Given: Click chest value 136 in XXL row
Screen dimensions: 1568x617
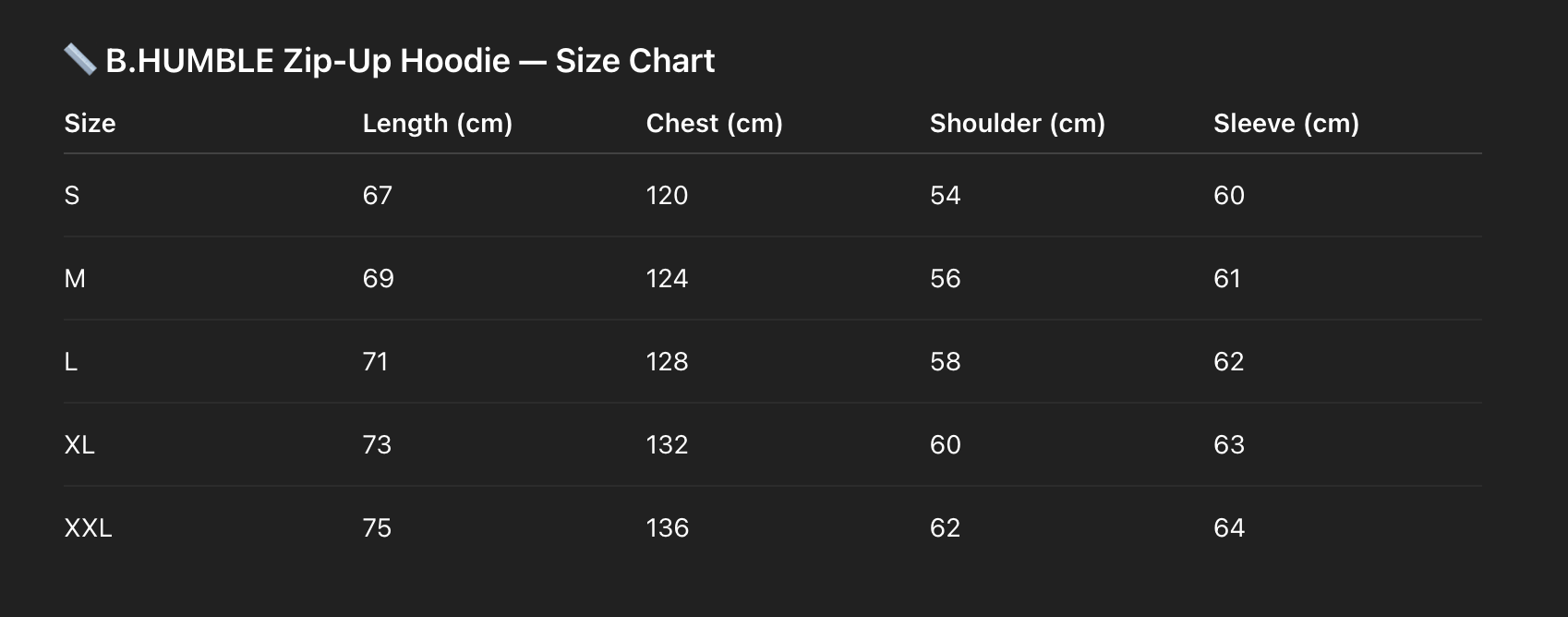Looking at the screenshot, I should (x=667, y=527).
